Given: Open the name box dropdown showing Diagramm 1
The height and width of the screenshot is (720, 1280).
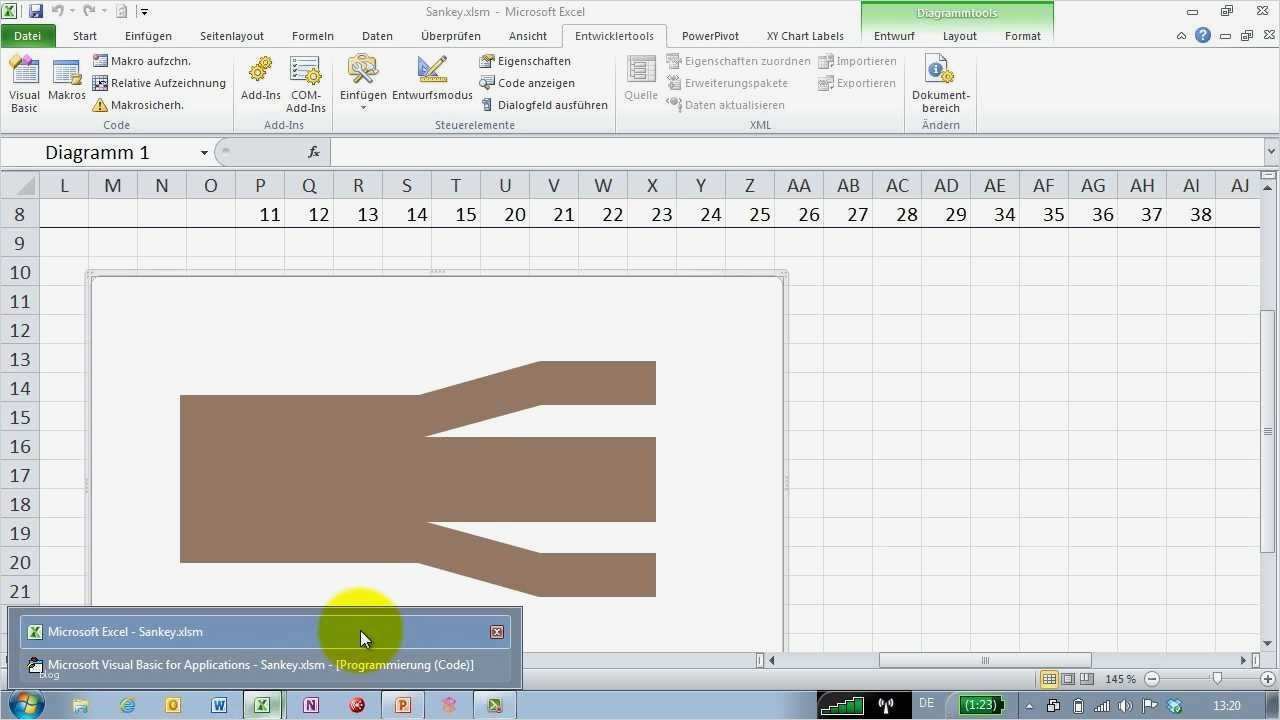Looking at the screenshot, I should pos(203,152).
